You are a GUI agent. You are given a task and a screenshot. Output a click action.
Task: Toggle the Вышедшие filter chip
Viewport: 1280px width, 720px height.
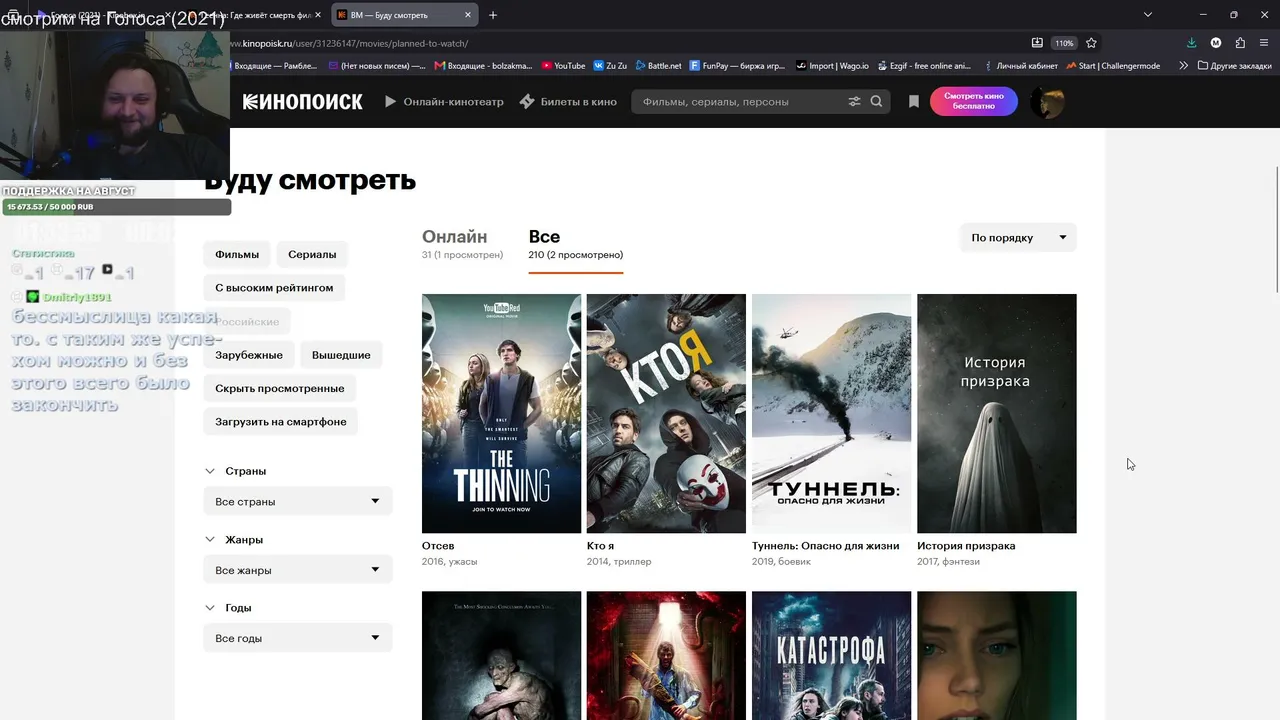341,355
